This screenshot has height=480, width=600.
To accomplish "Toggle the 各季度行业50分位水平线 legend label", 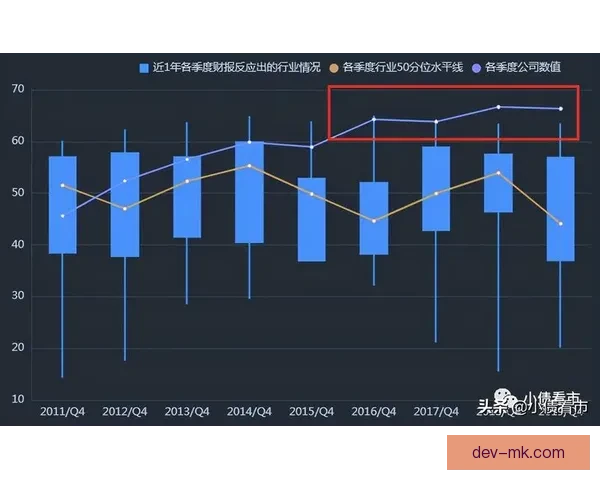I will [x=404, y=68].
